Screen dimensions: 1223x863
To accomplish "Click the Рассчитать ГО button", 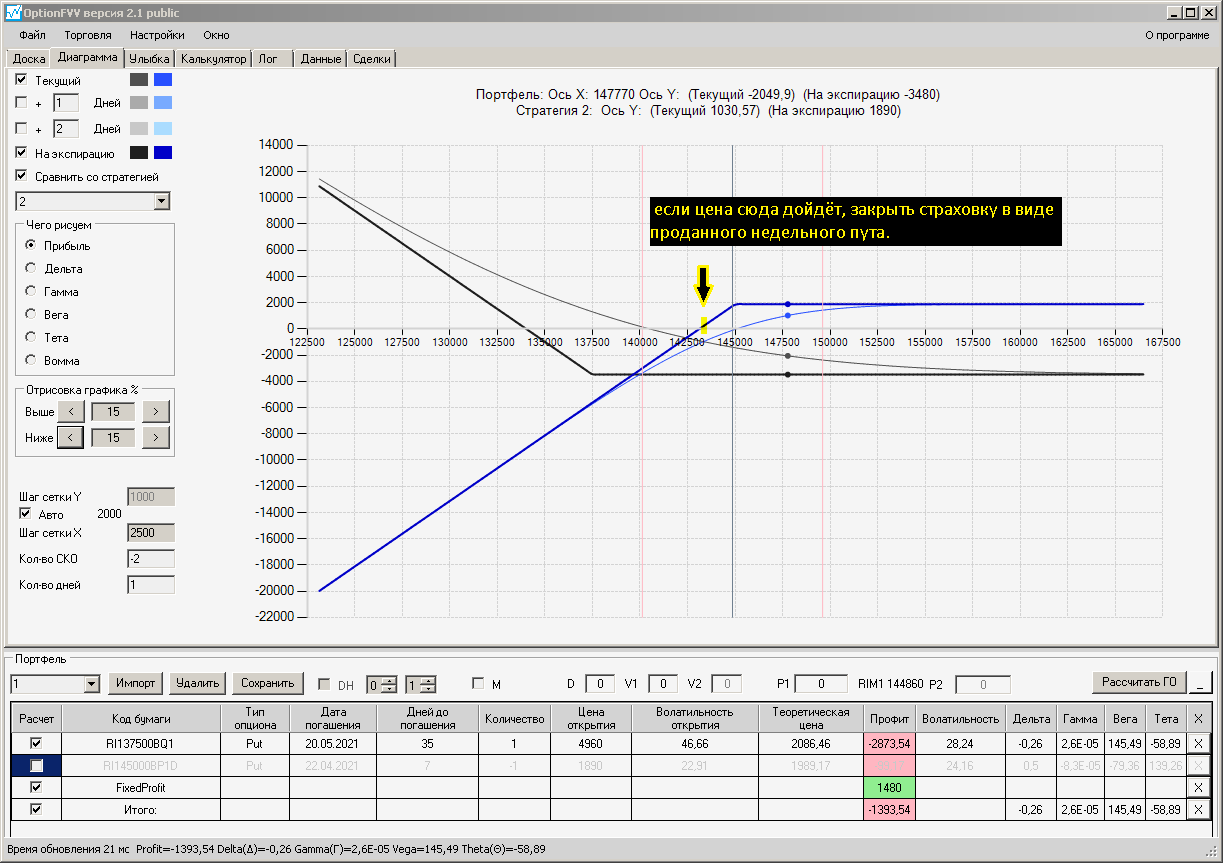I will point(1138,682).
